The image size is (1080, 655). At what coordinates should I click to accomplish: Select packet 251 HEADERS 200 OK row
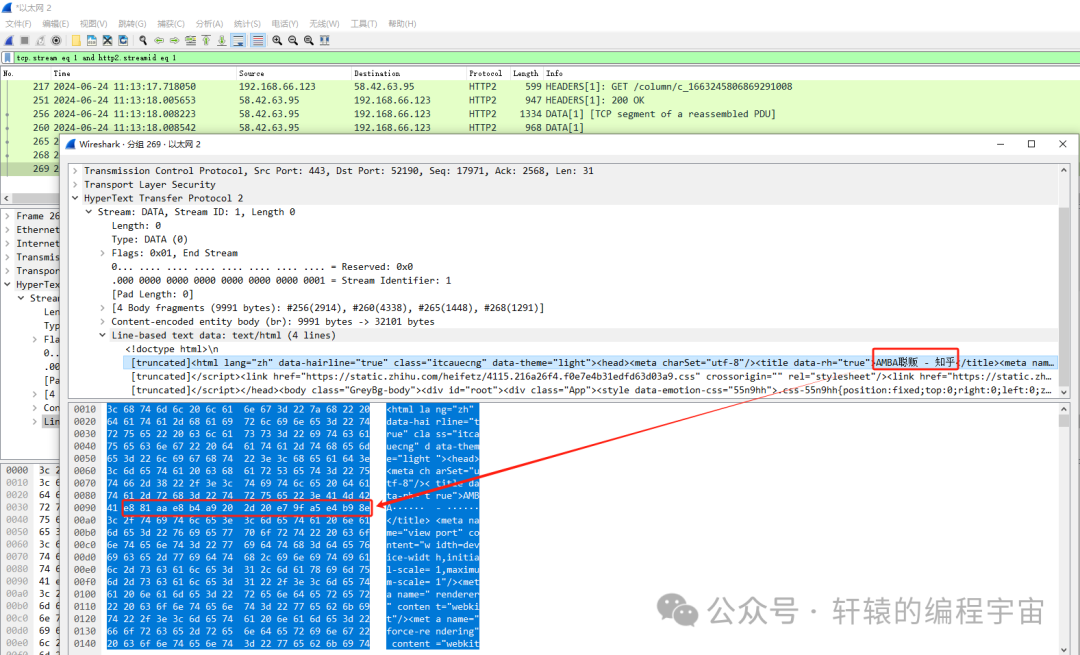(x=540, y=101)
